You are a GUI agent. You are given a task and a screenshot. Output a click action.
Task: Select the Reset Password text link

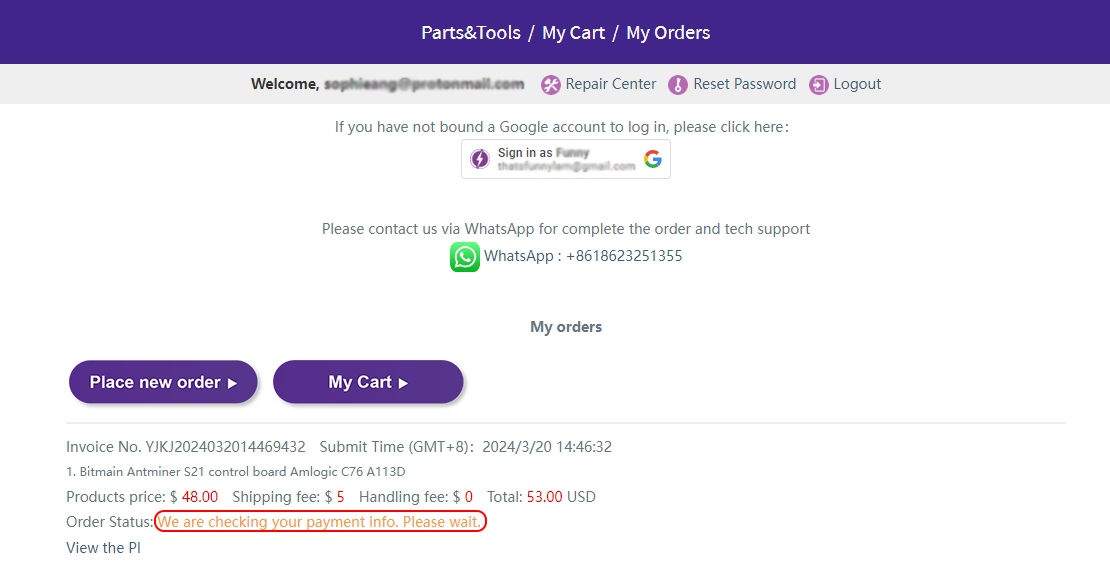click(x=745, y=84)
